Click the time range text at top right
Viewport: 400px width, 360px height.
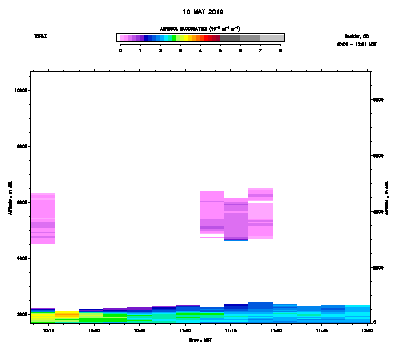tap(357, 44)
